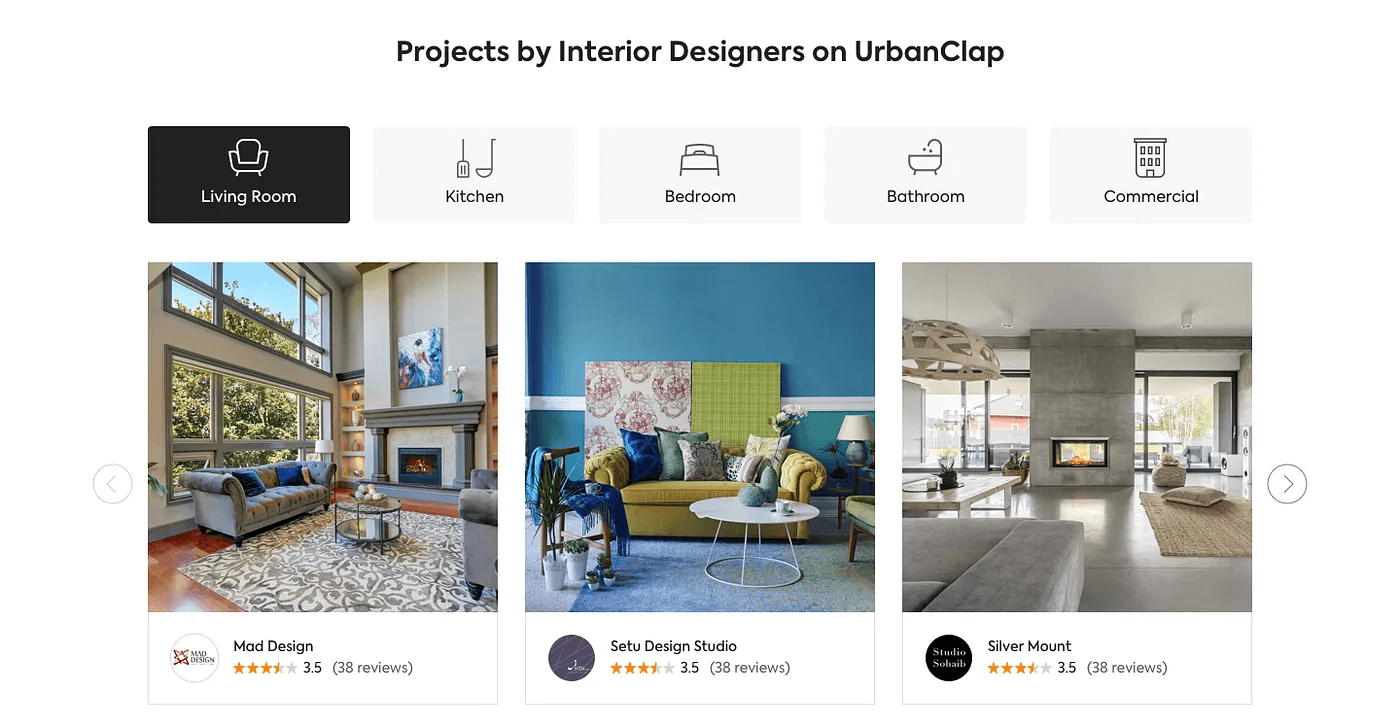Image resolution: width=1400 pixels, height=719 pixels.
Task: Switch to the Kitchen tab label
Action: (x=475, y=197)
